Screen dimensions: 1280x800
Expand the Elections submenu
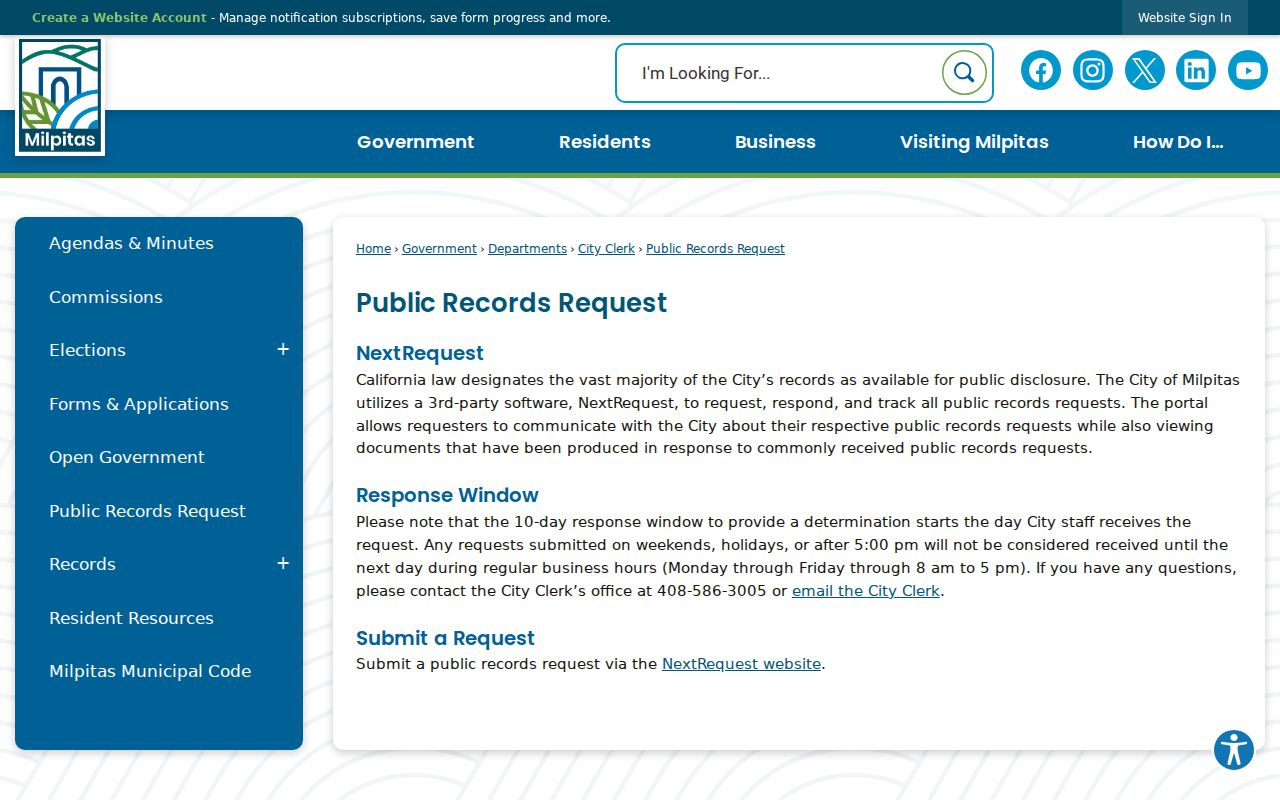(x=283, y=350)
